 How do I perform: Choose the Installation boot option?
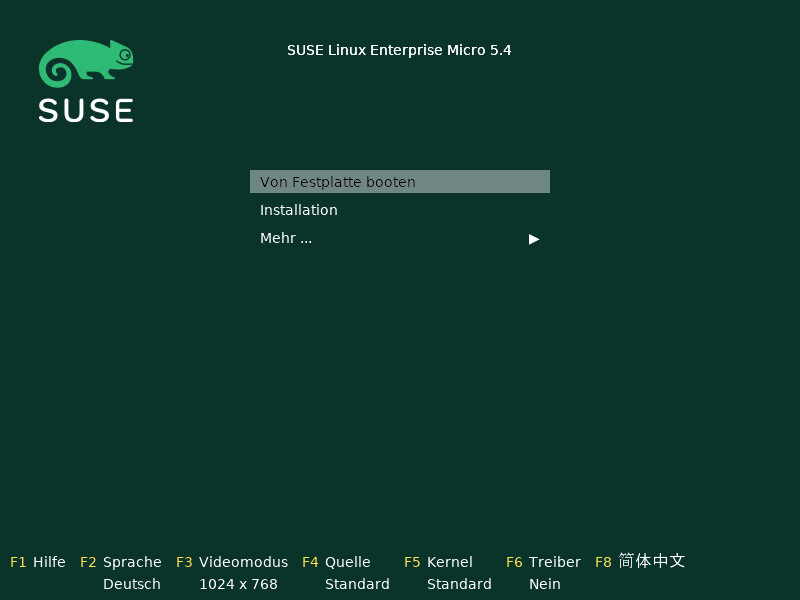click(299, 210)
